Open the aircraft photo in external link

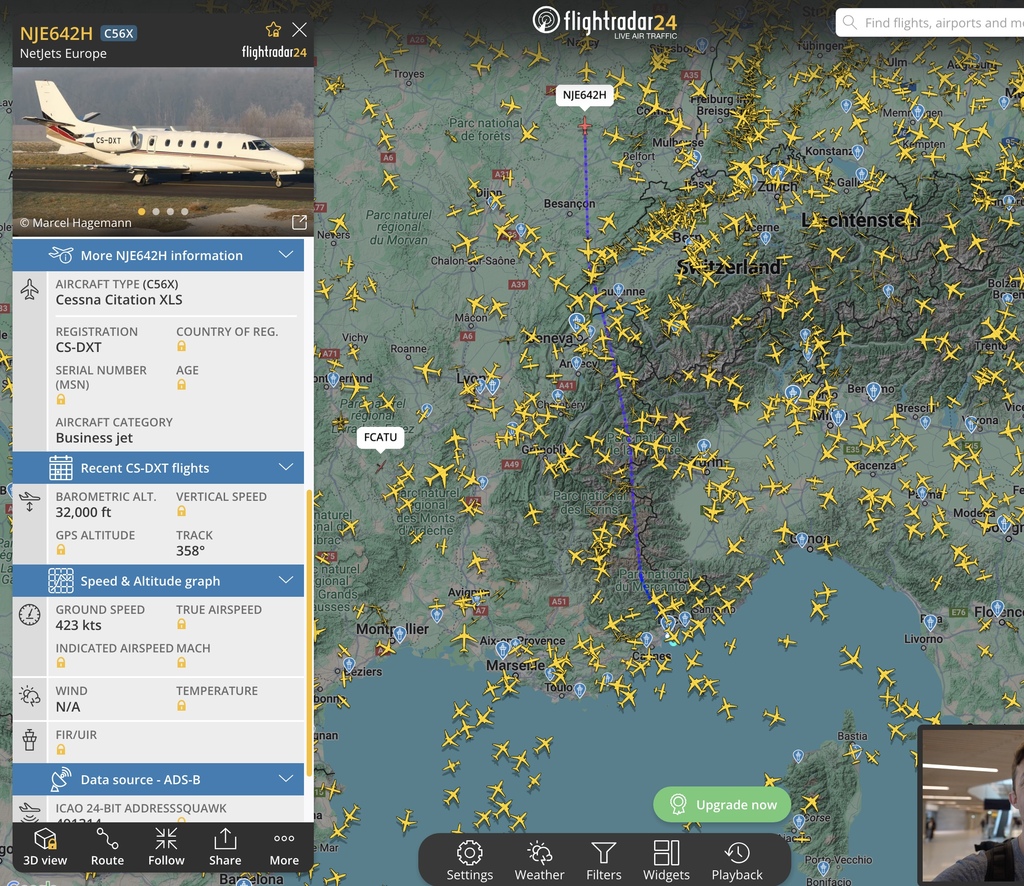pyautogui.click(x=299, y=223)
